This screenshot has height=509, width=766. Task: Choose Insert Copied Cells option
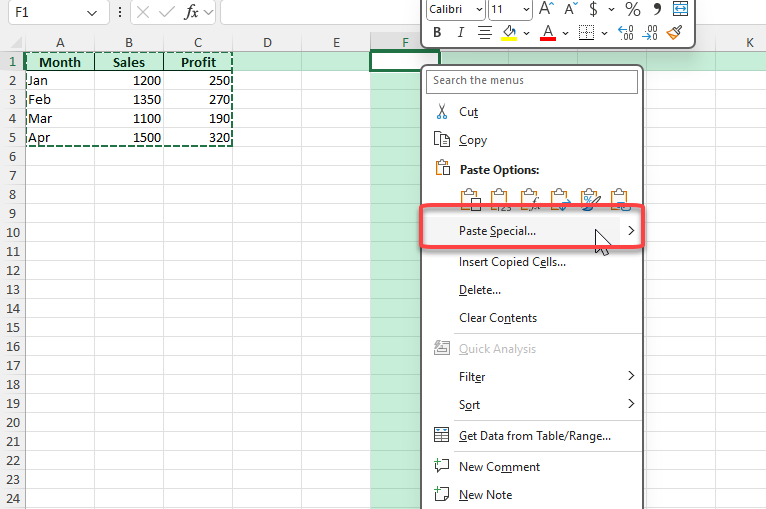[x=532, y=262]
